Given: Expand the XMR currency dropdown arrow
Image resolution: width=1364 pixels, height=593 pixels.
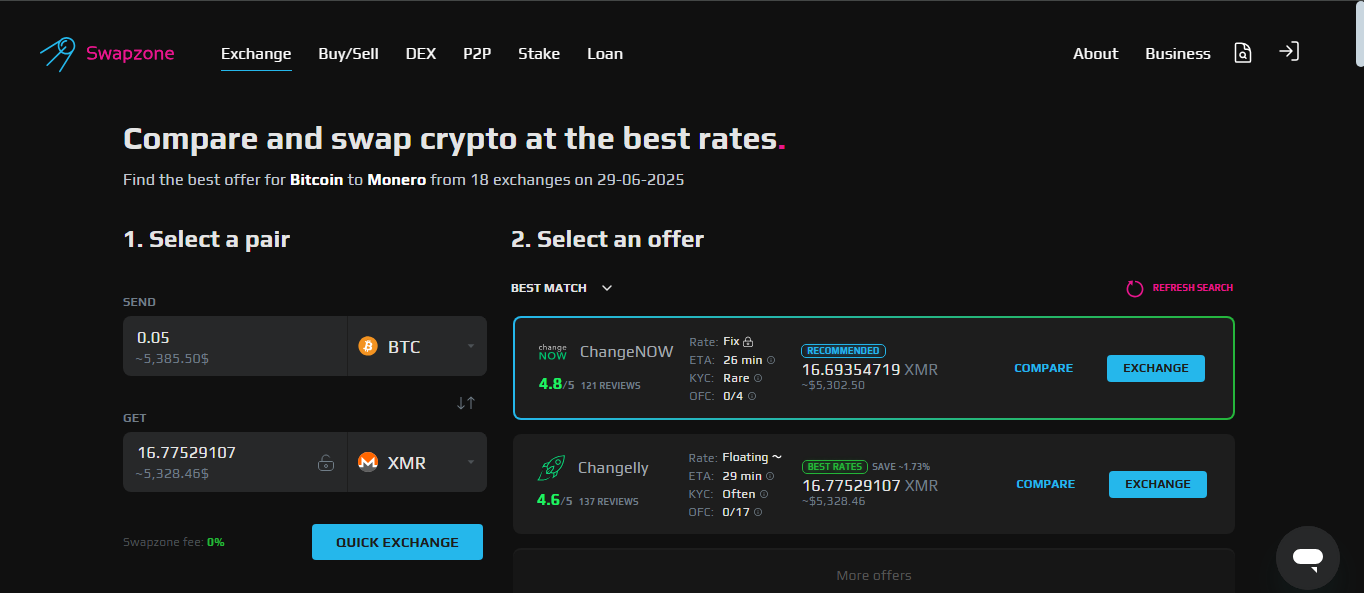Looking at the screenshot, I should tap(471, 463).
